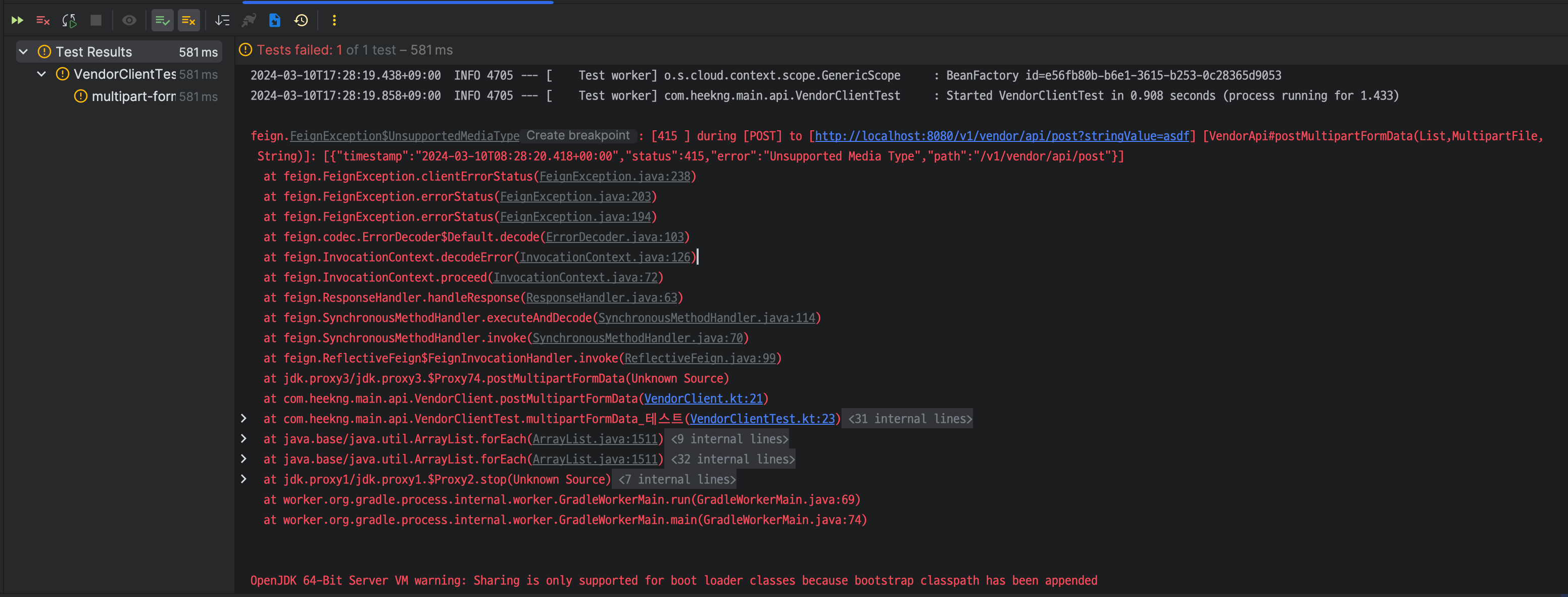Open the localhost:8080 vendor API URL
This screenshot has width=1568, height=597.
coord(1001,136)
